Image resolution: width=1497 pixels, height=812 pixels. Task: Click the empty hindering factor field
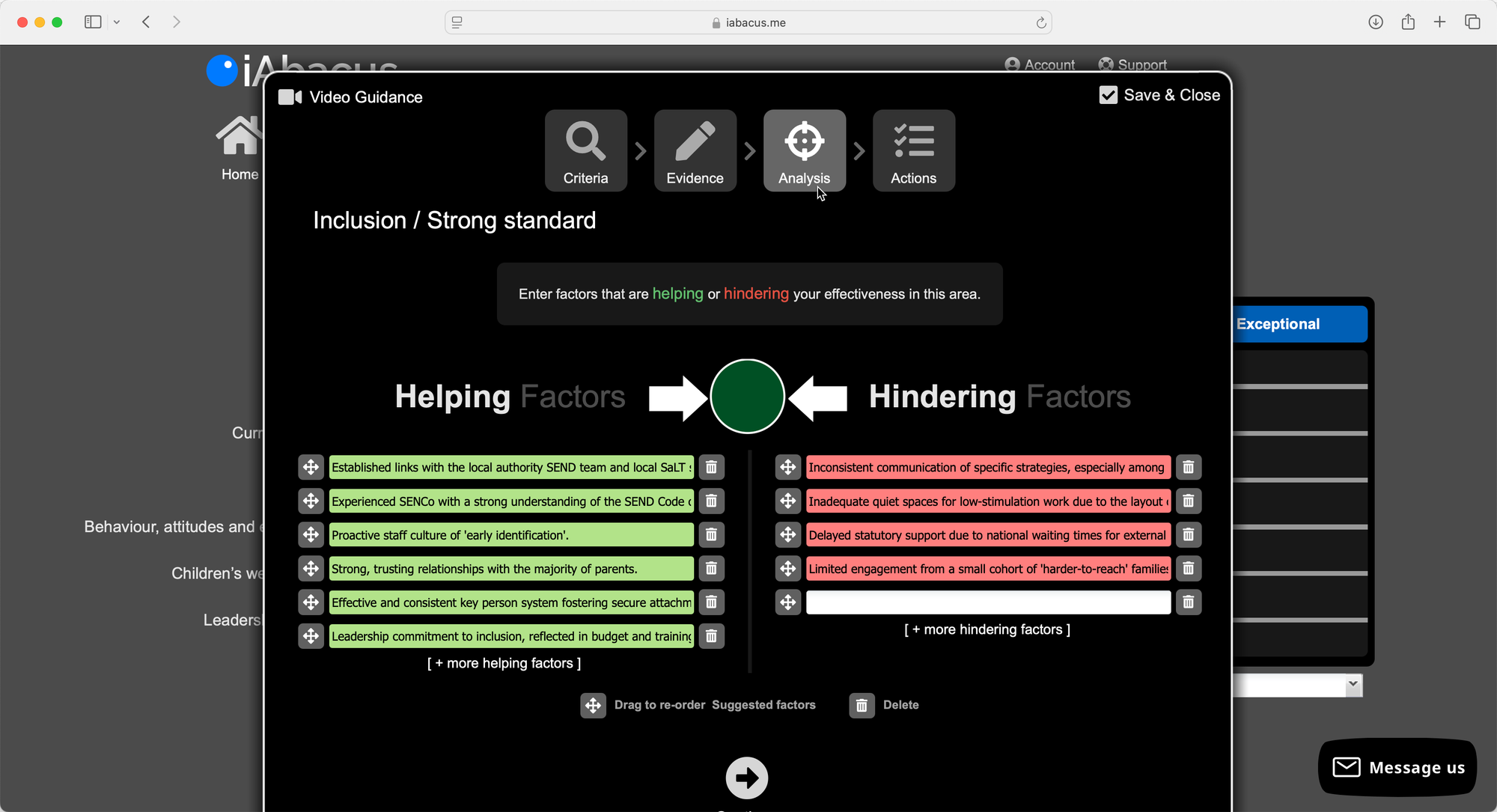[x=988, y=602]
